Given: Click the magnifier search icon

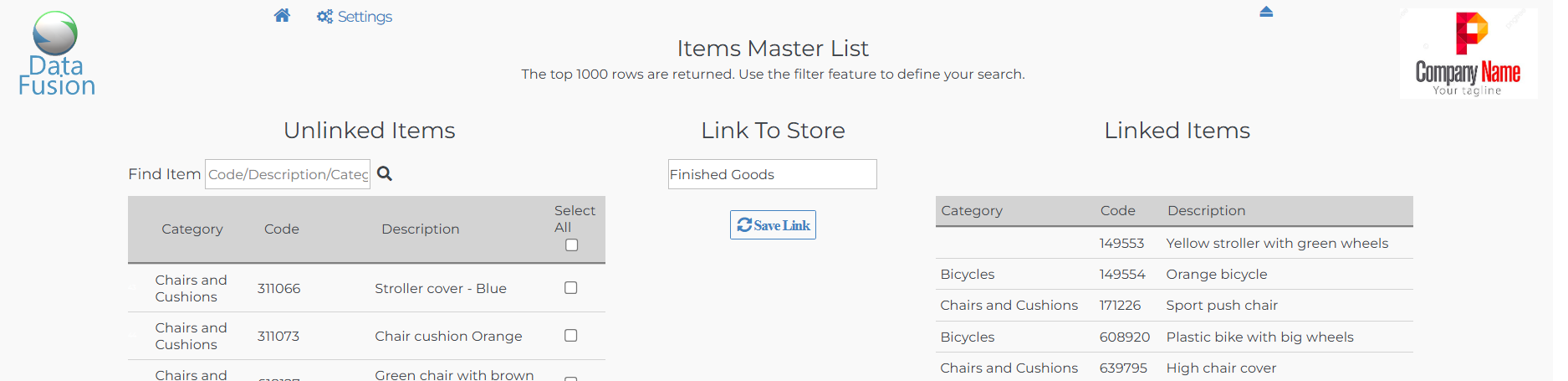Looking at the screenshot, I should (x=385, y=173).
